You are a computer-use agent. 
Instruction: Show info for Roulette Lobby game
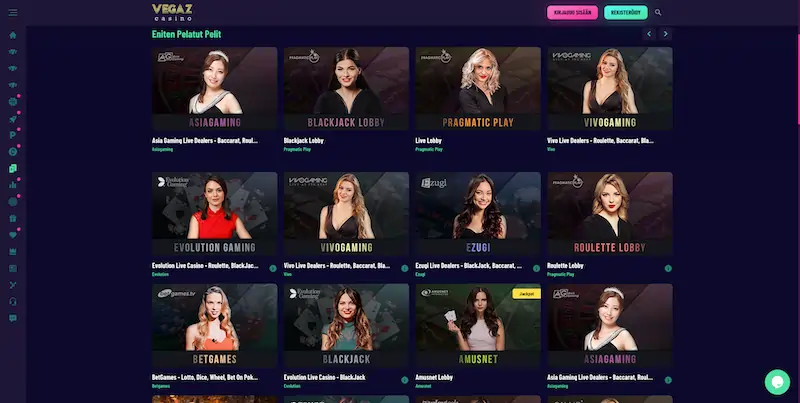click(x=668, y=268)
